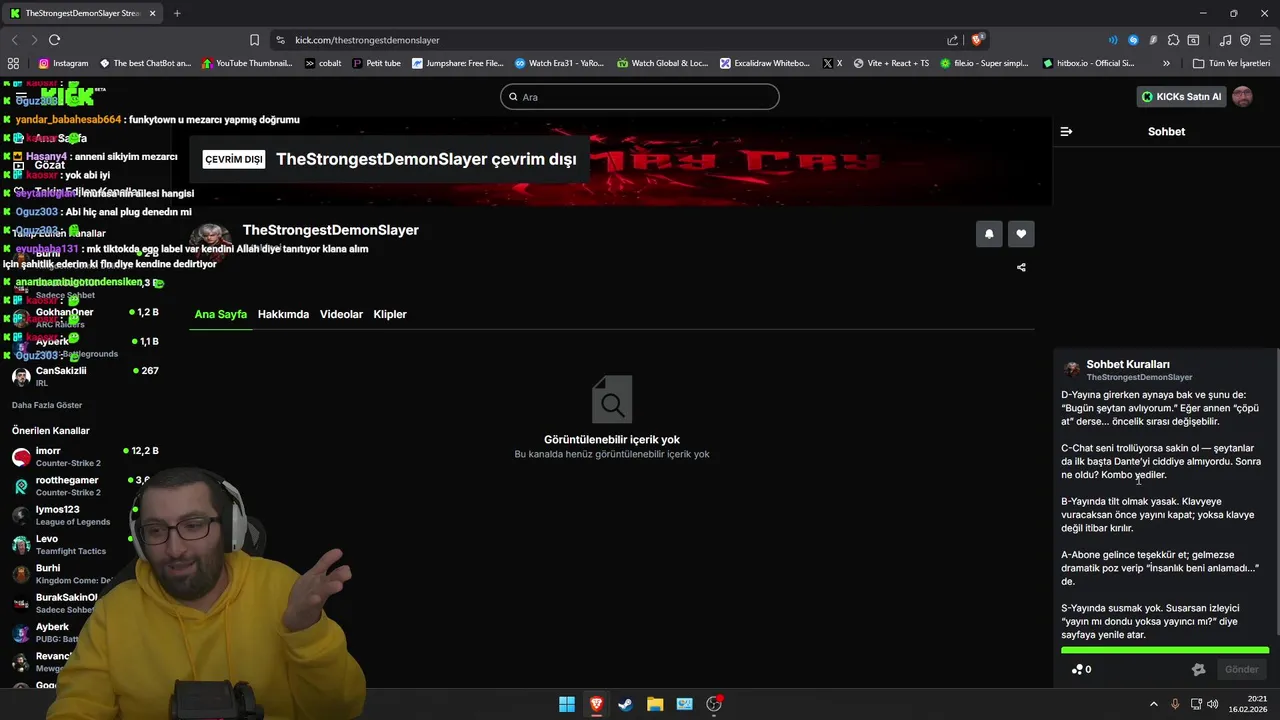Image resolution: width=1280 pixels, height=720 pixels.
Task: Open the Jumpshare: Free File... bookmark
Action: pyautogui.click(x=458, y=63)
